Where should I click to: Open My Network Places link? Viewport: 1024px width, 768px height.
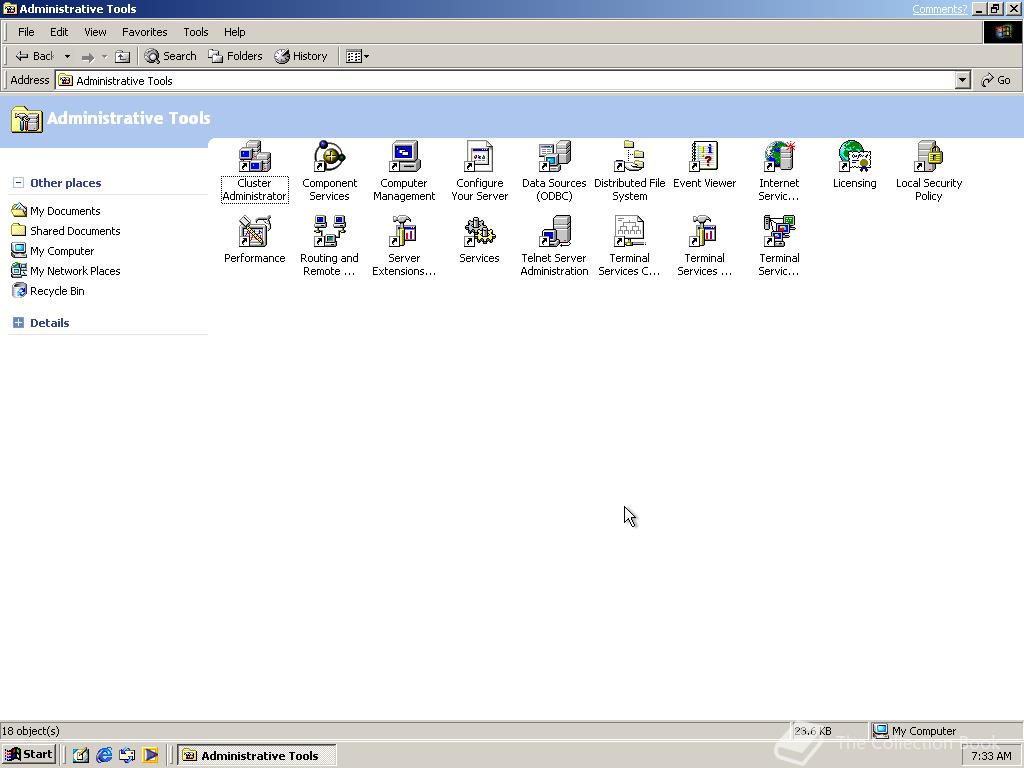[66, 271]
